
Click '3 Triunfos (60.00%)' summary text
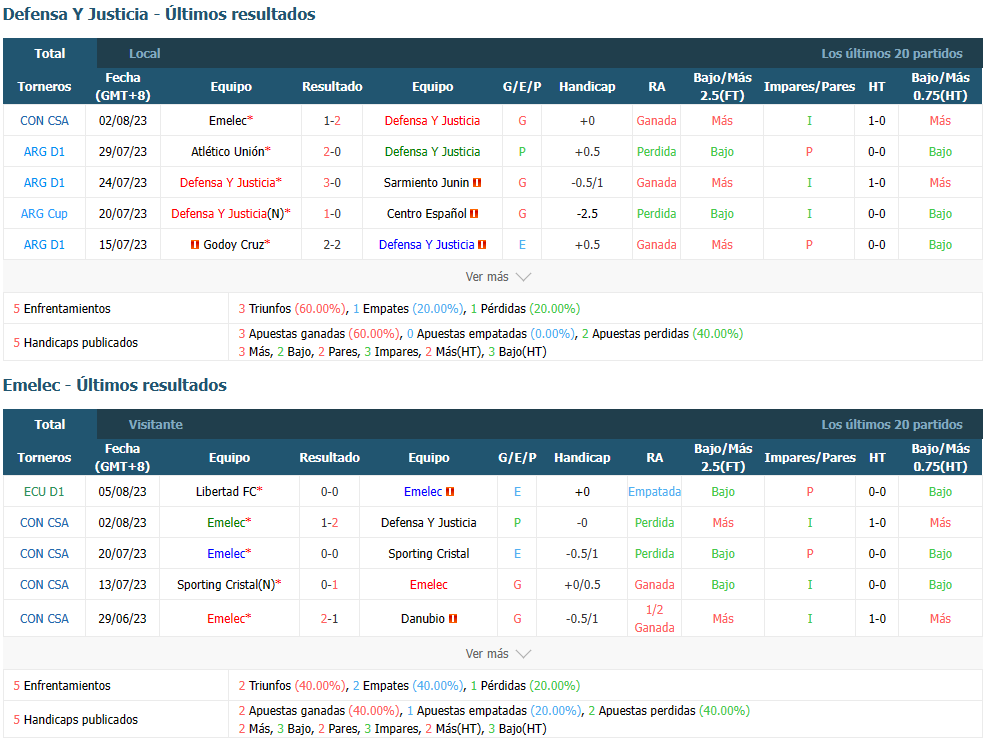coord(292,308)
